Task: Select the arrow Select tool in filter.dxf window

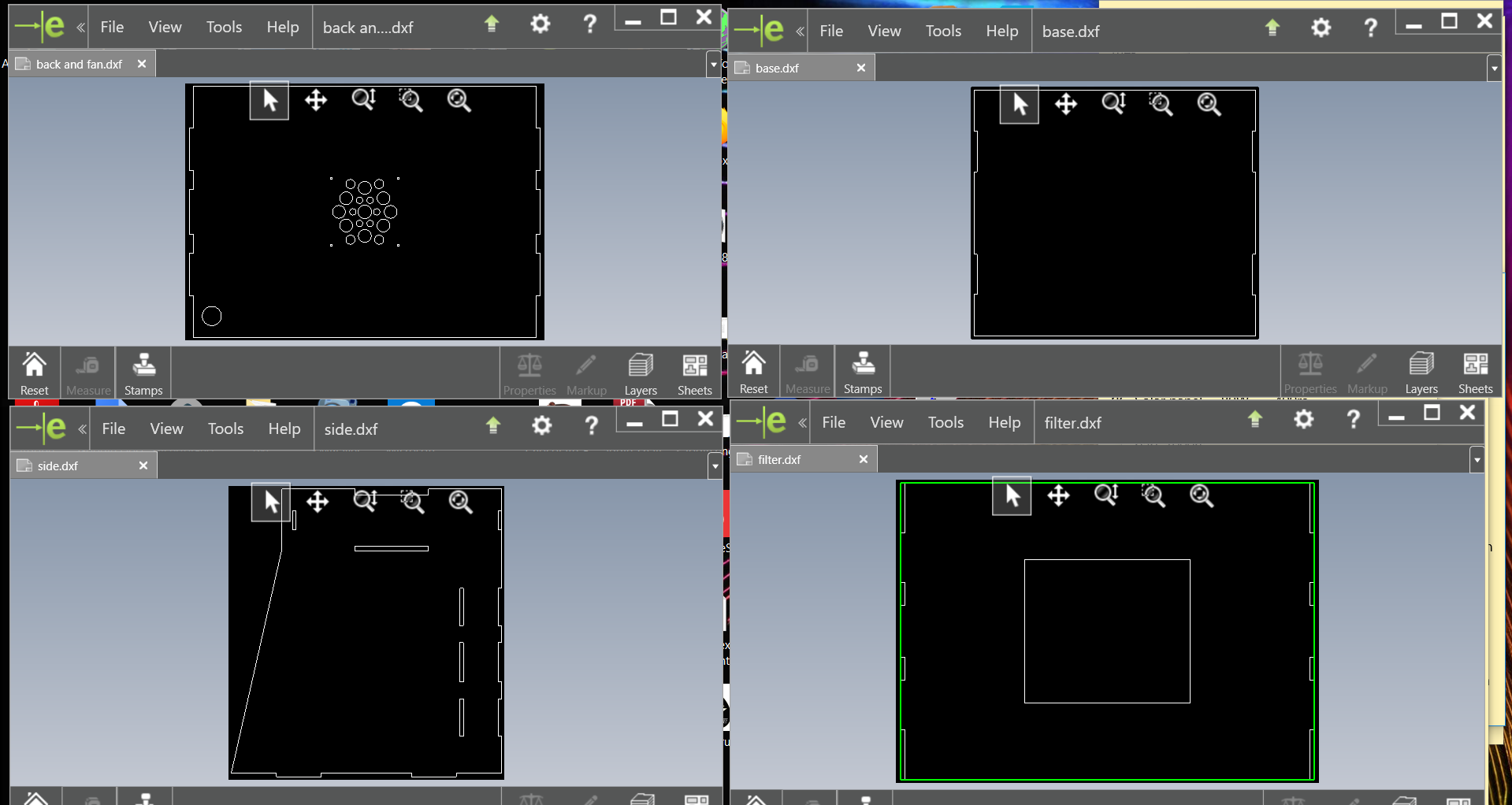Action: point(1012,495)
